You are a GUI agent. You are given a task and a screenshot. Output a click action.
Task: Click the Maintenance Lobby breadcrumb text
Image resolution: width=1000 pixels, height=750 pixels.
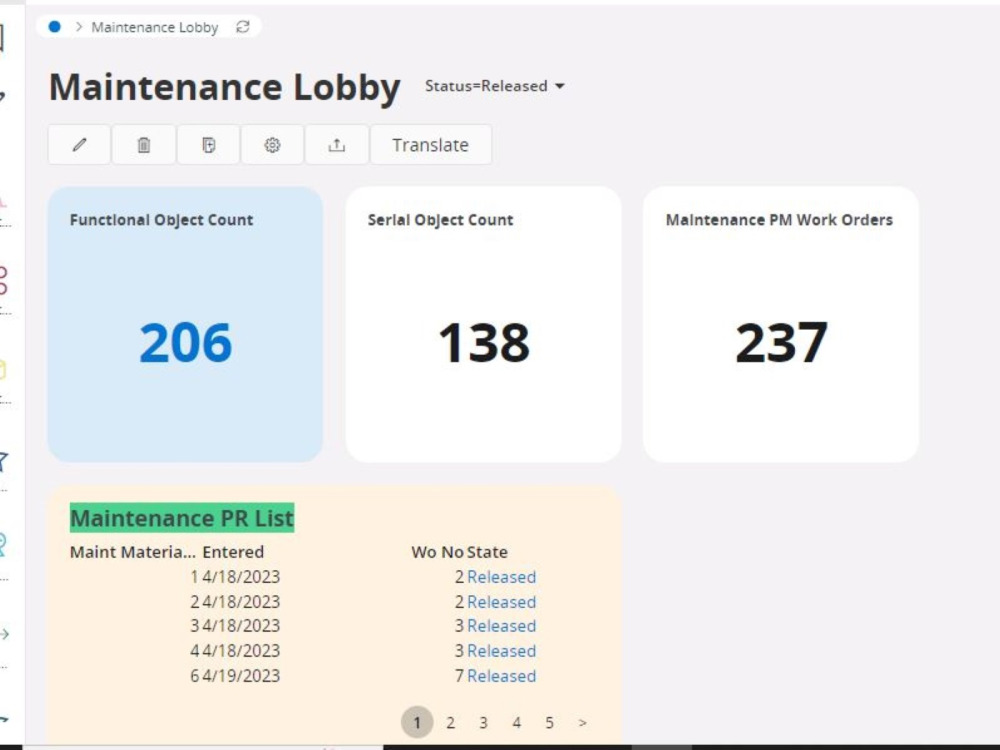point(154,27)
